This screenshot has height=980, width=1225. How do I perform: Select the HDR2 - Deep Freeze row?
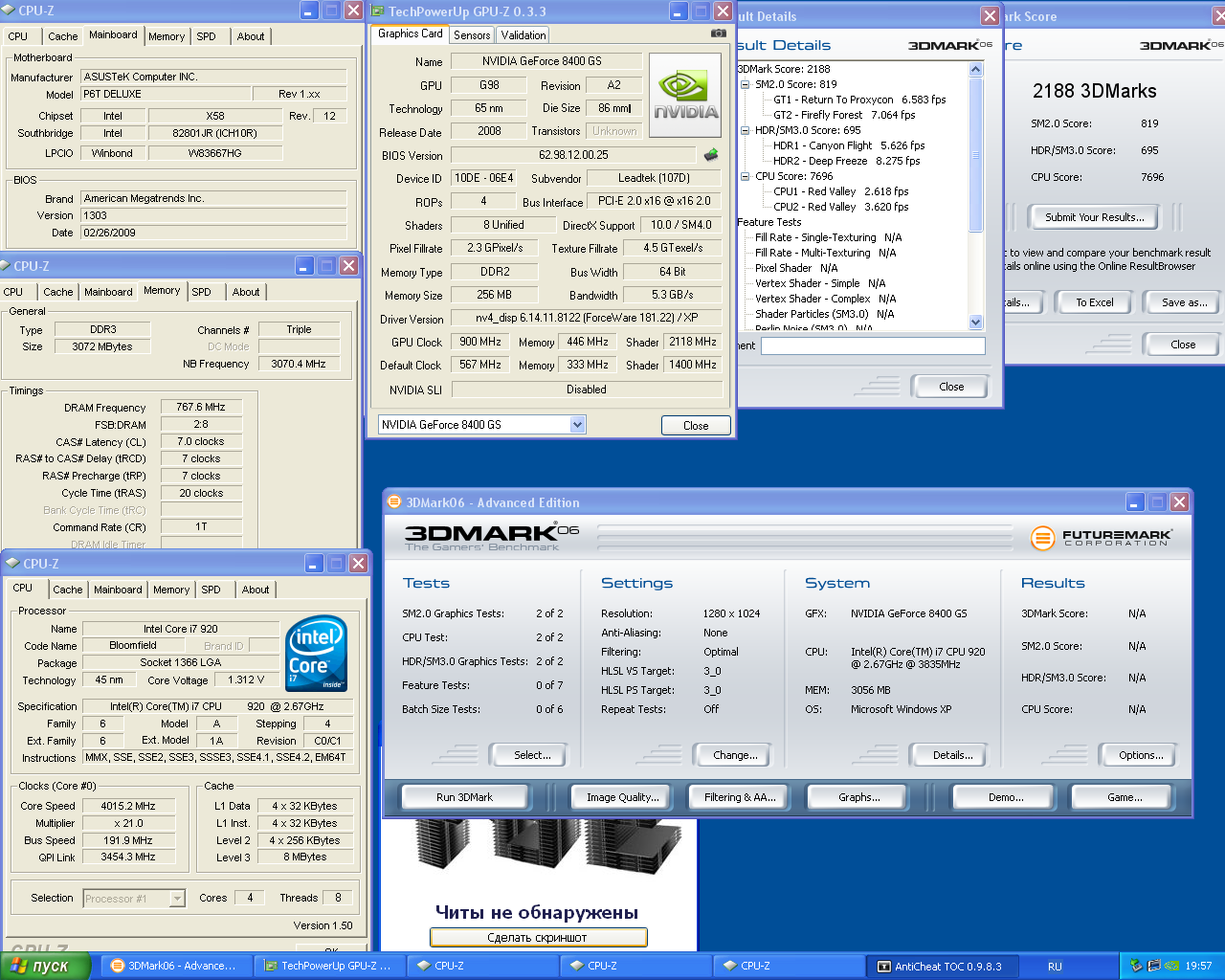(846, 161)
